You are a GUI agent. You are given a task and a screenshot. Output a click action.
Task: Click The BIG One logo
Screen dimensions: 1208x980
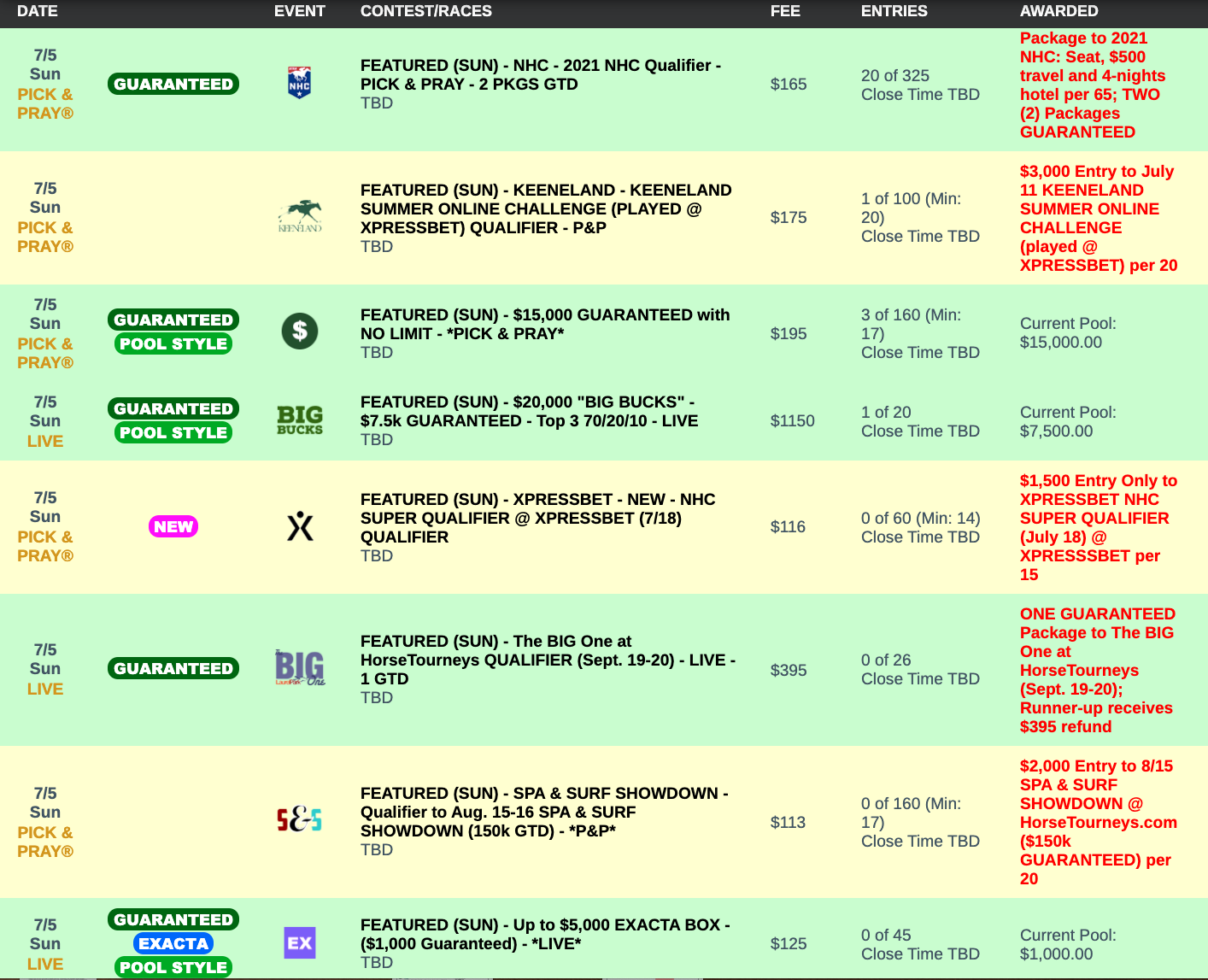pyautogui.click(x=300, y=668)
